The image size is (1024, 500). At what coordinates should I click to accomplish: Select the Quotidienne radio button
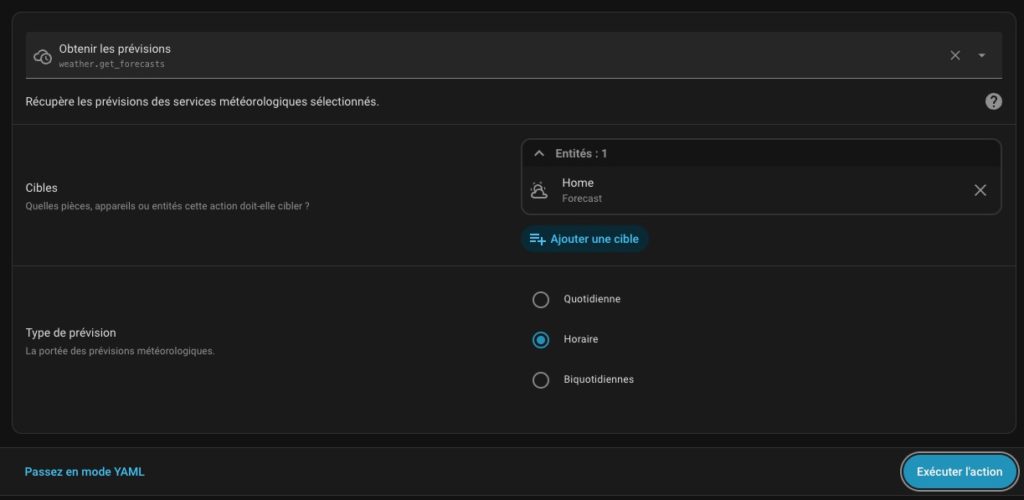click(x=541, y=299)
